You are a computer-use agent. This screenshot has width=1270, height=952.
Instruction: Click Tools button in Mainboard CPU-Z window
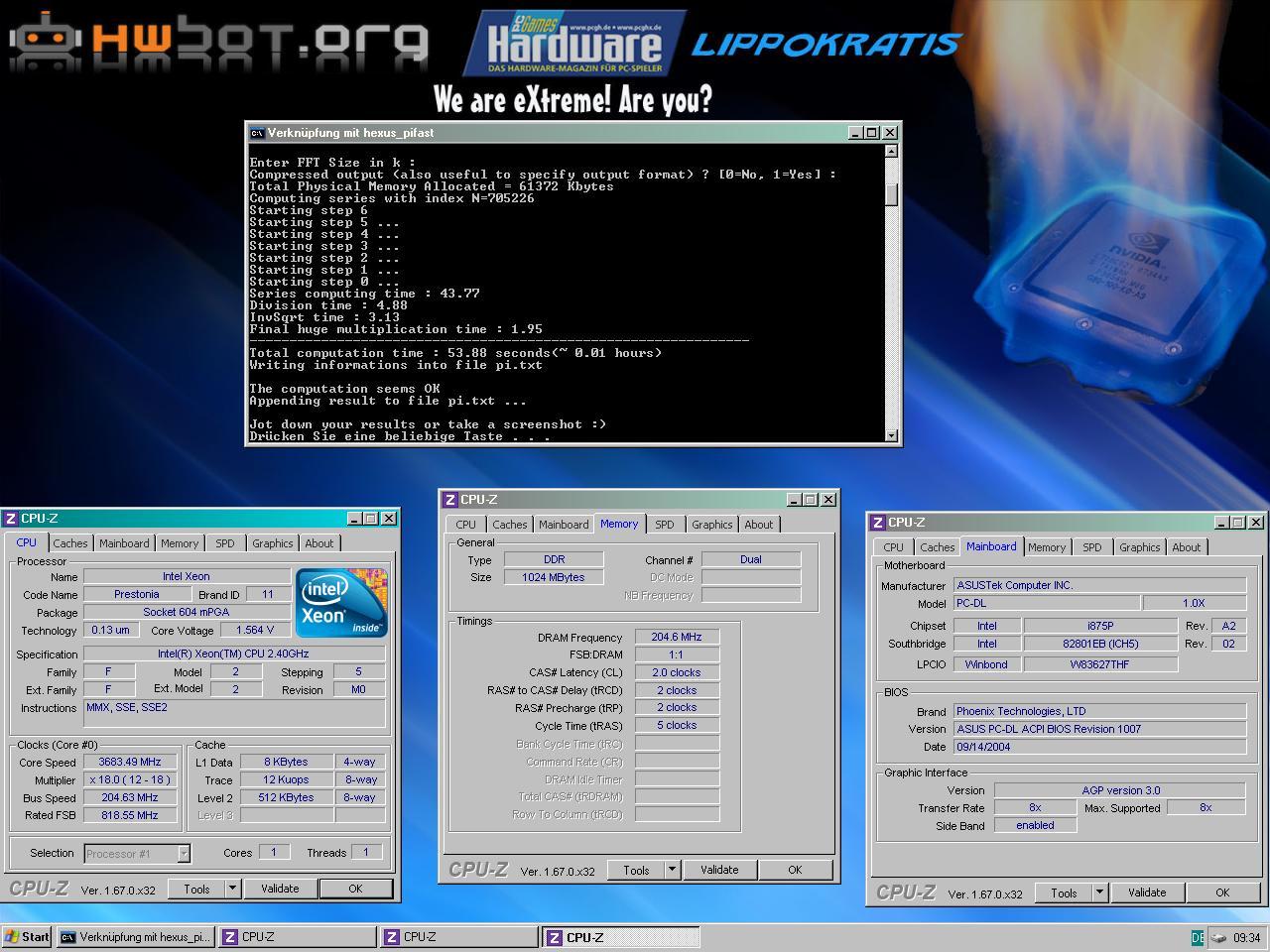click(1064, 893)
